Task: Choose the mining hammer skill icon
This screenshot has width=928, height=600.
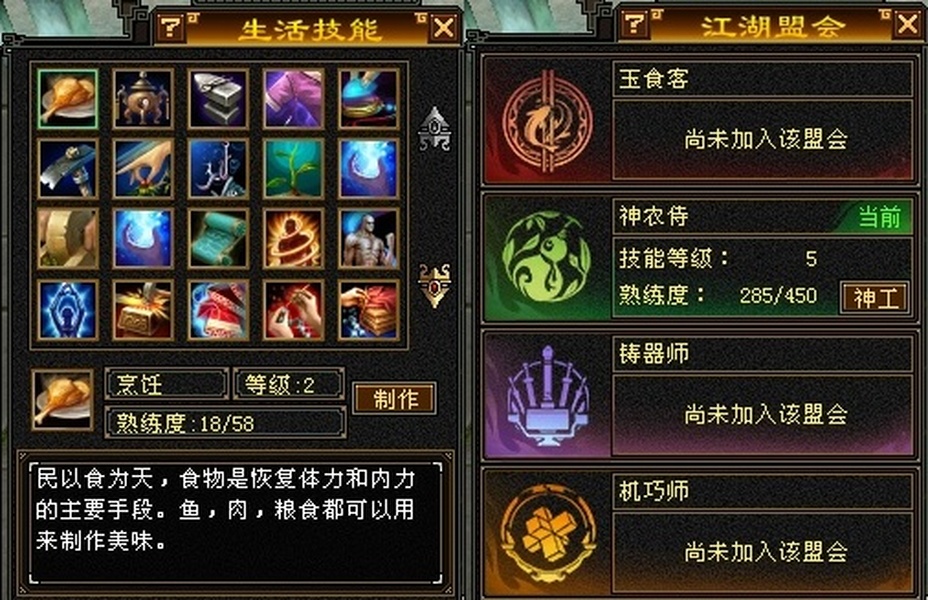Action: pos(67,169)
